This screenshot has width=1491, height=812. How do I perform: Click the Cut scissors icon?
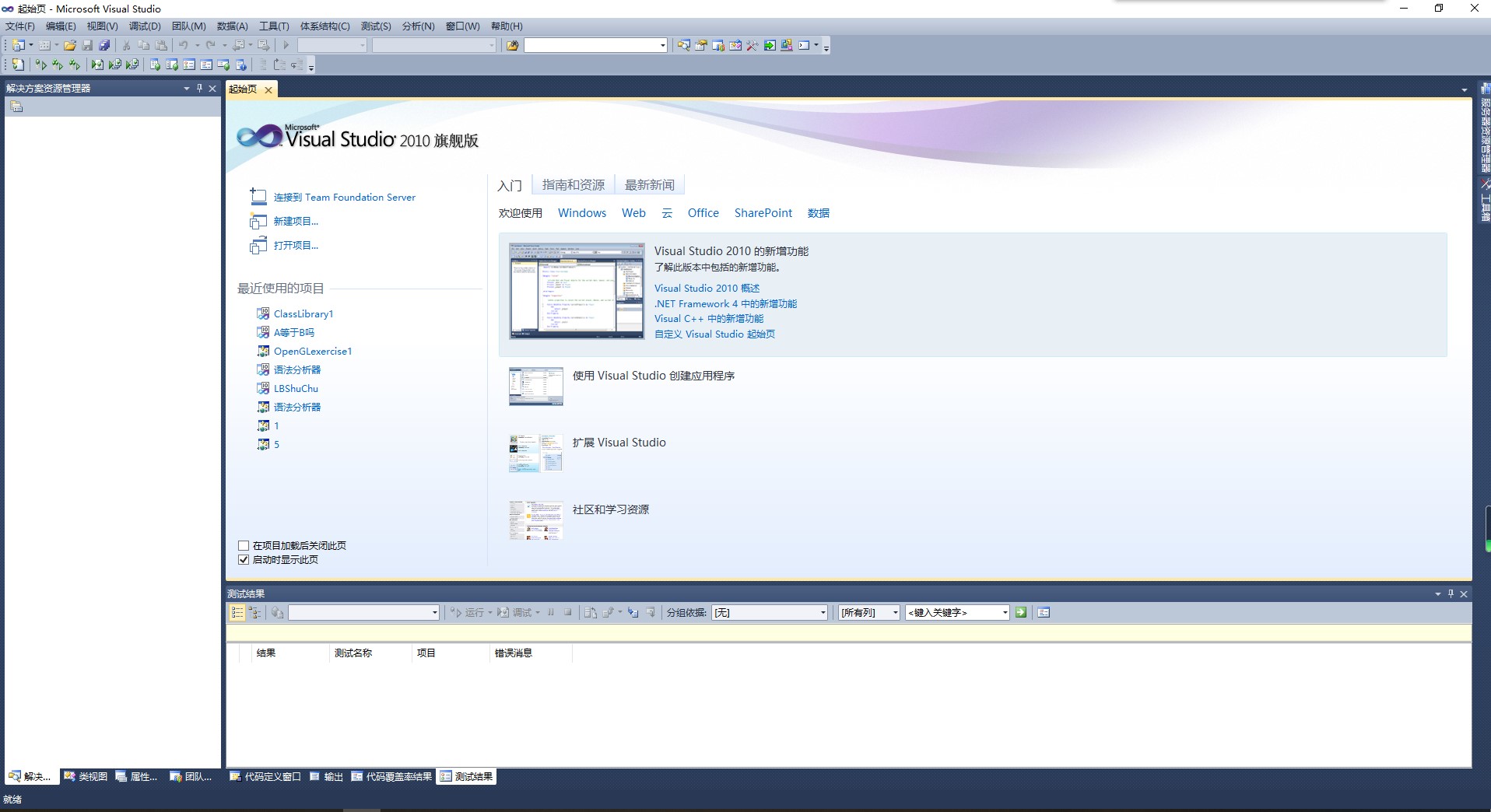[x=126, y=45]
